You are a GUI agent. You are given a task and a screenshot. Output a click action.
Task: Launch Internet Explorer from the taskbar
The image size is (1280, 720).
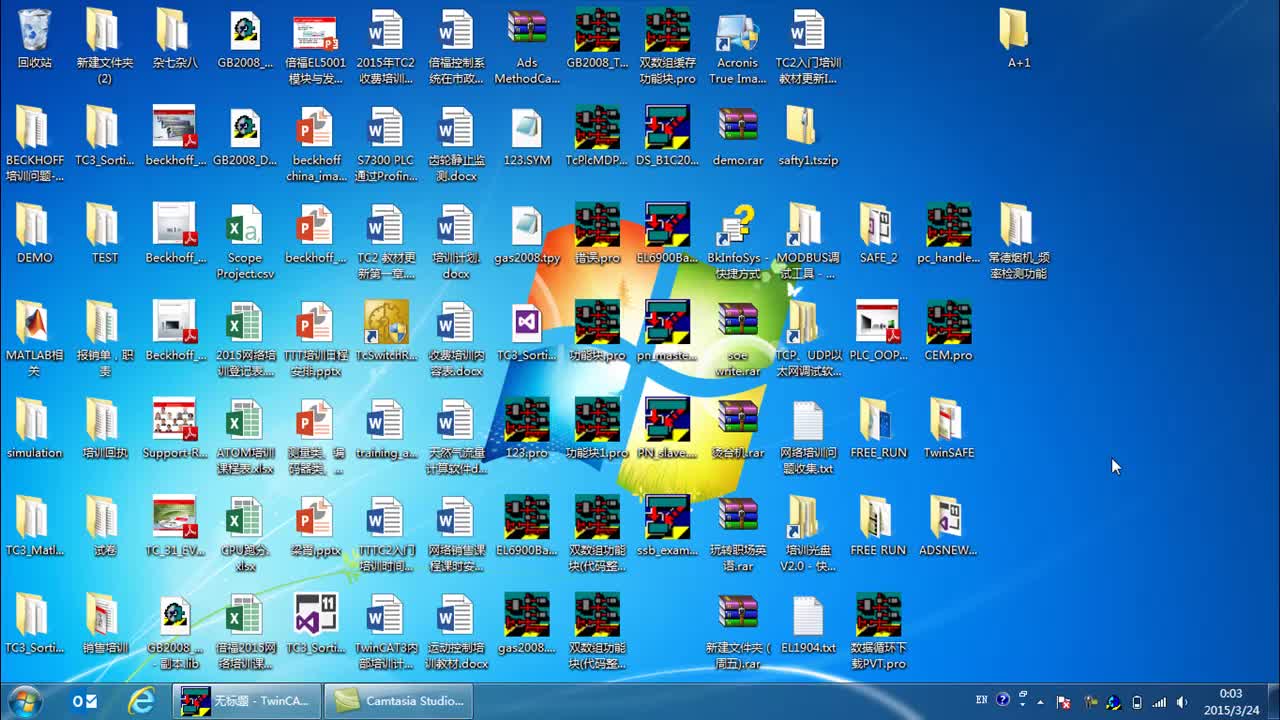[x=141, y=701]
